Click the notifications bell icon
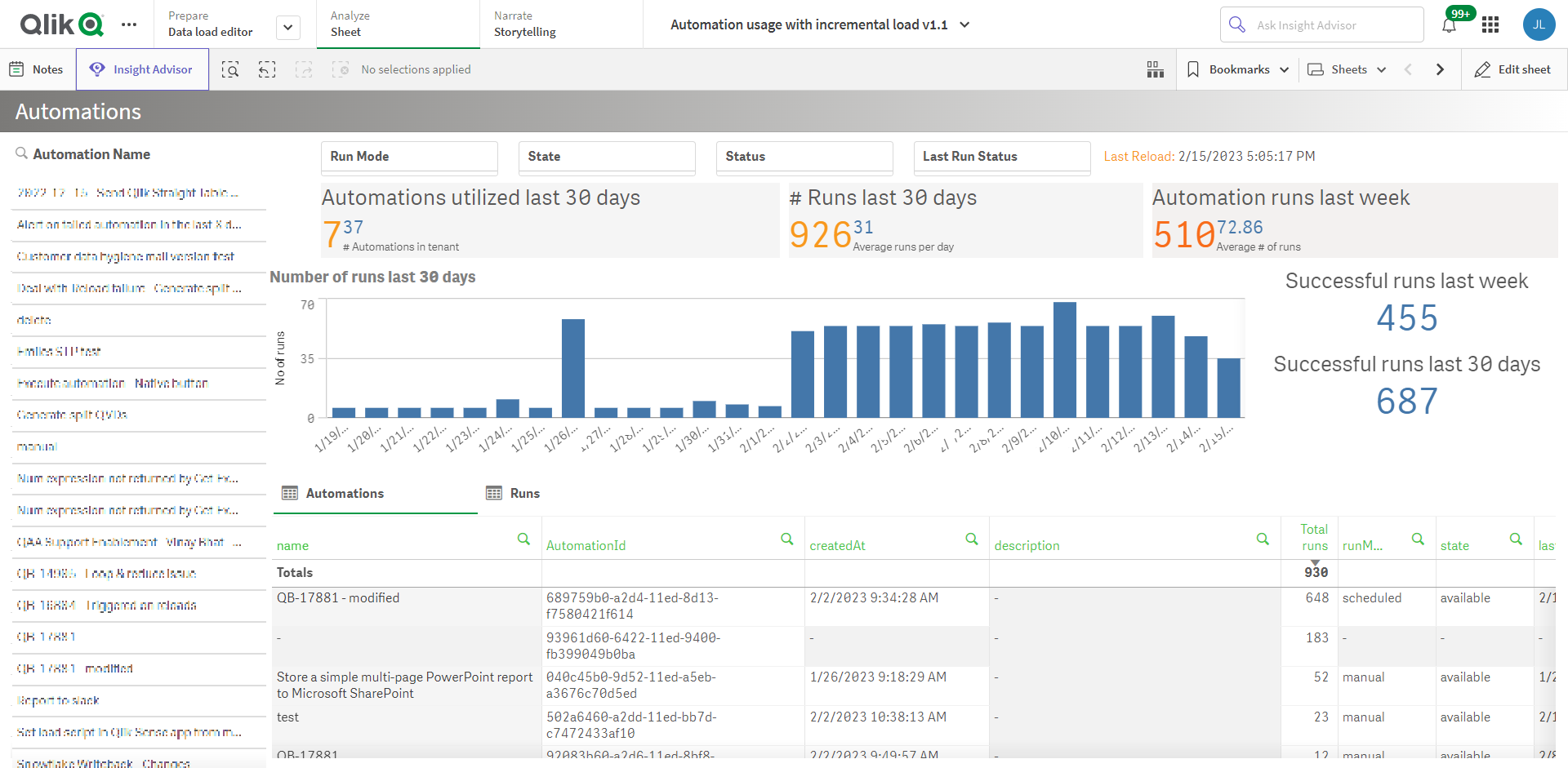Screen dimensions: 1568x768 point(1449,24)
